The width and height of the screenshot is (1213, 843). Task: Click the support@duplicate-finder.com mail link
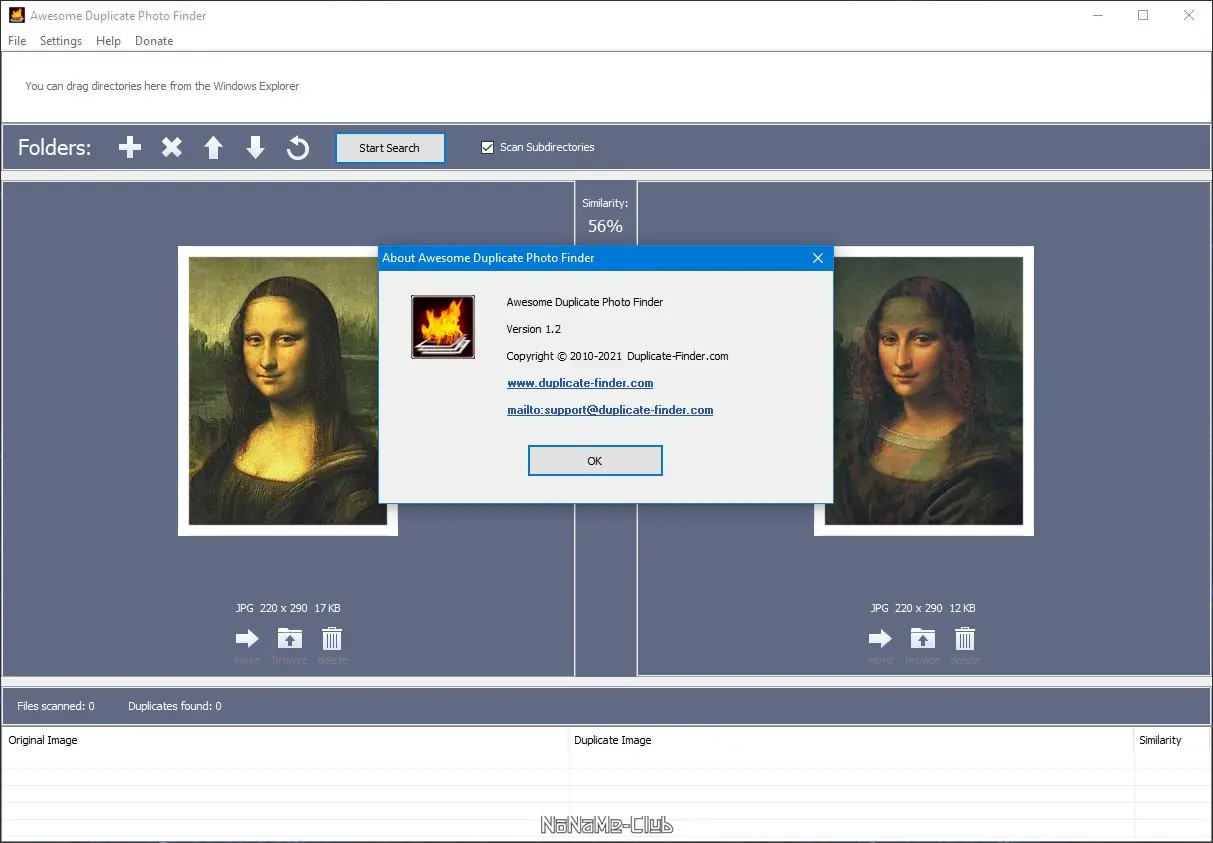tap(610, 410)
